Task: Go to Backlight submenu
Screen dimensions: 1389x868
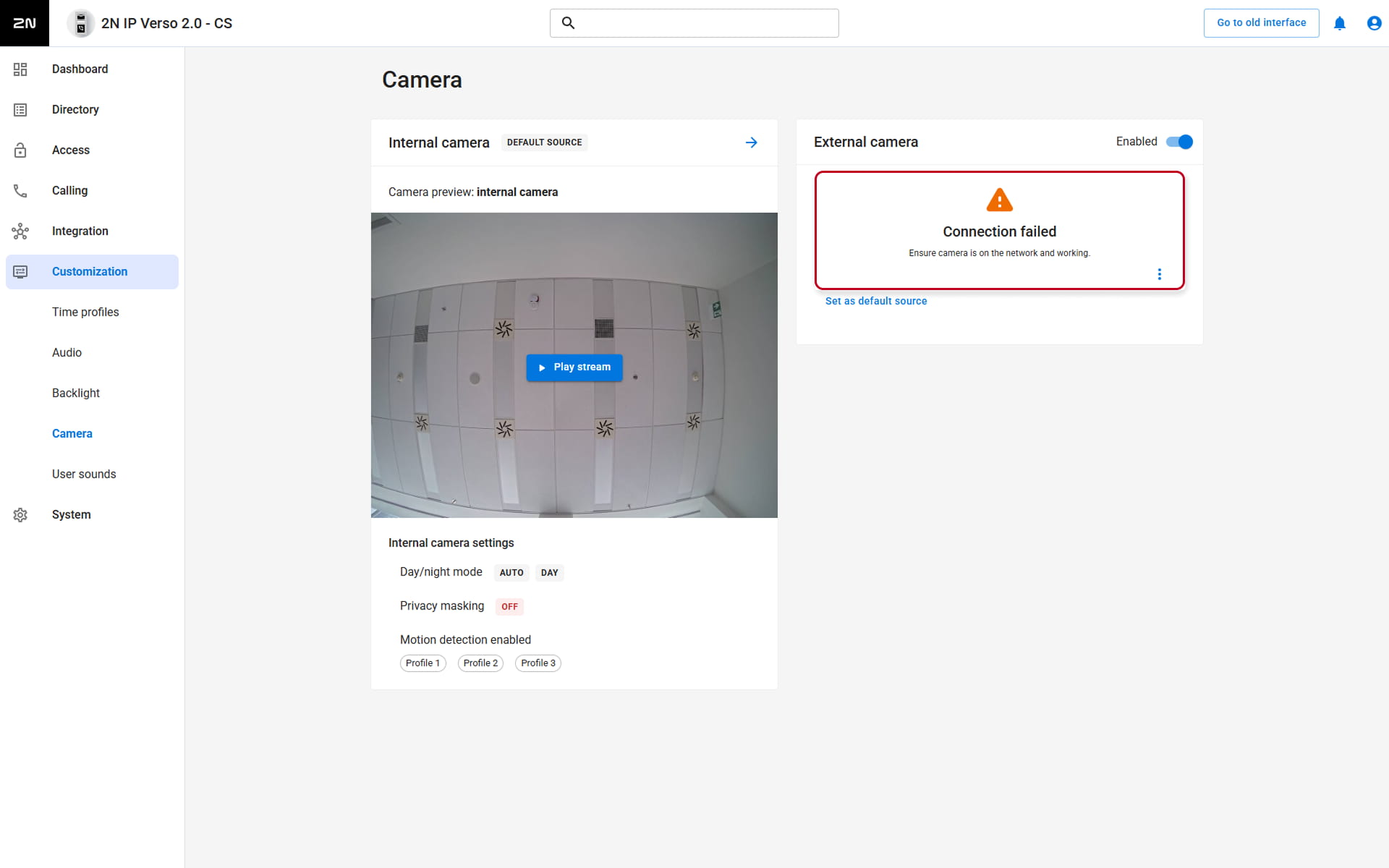Action: coord(76,393)
